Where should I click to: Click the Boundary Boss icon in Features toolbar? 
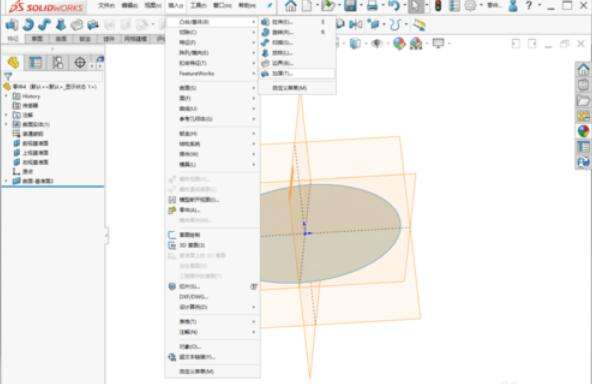coord(77,25)
